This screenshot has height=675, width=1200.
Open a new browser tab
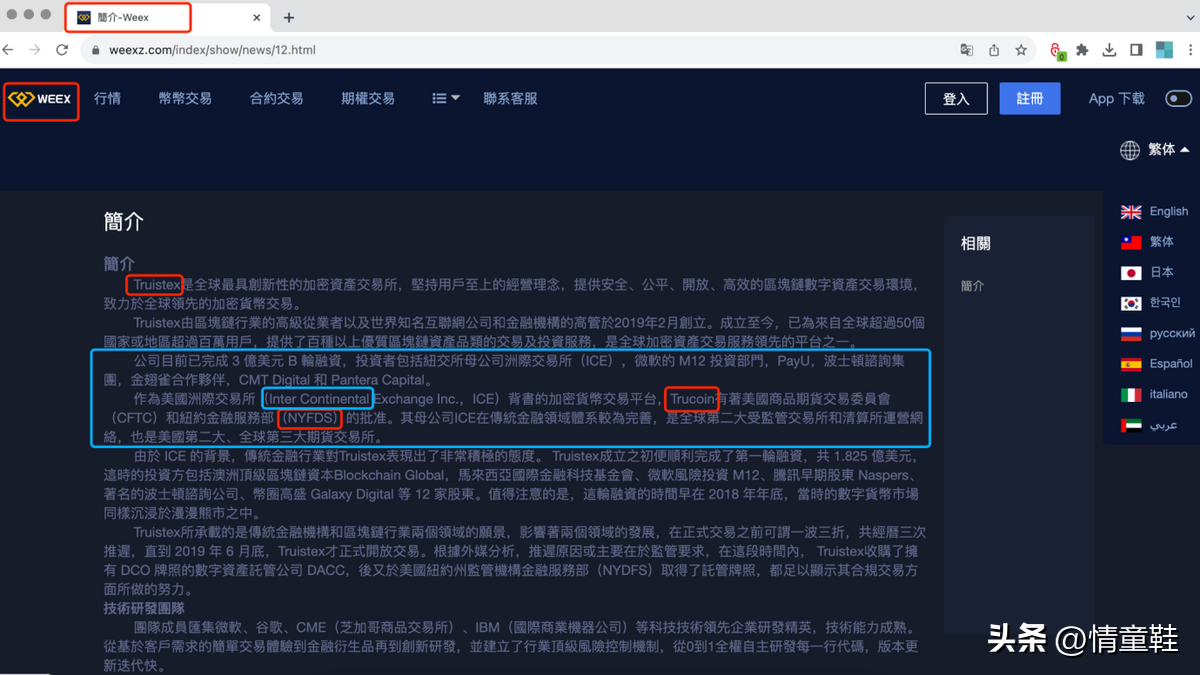point(289,17)
